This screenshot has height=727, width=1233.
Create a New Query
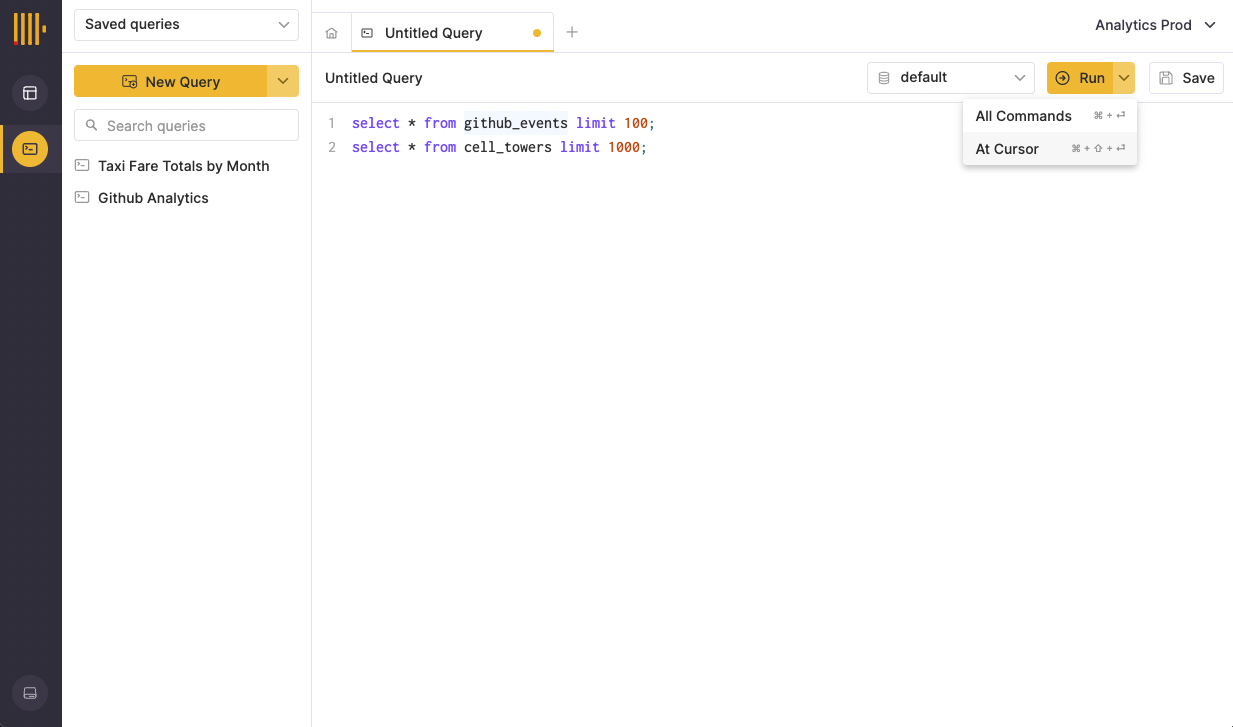coord(170,82)
